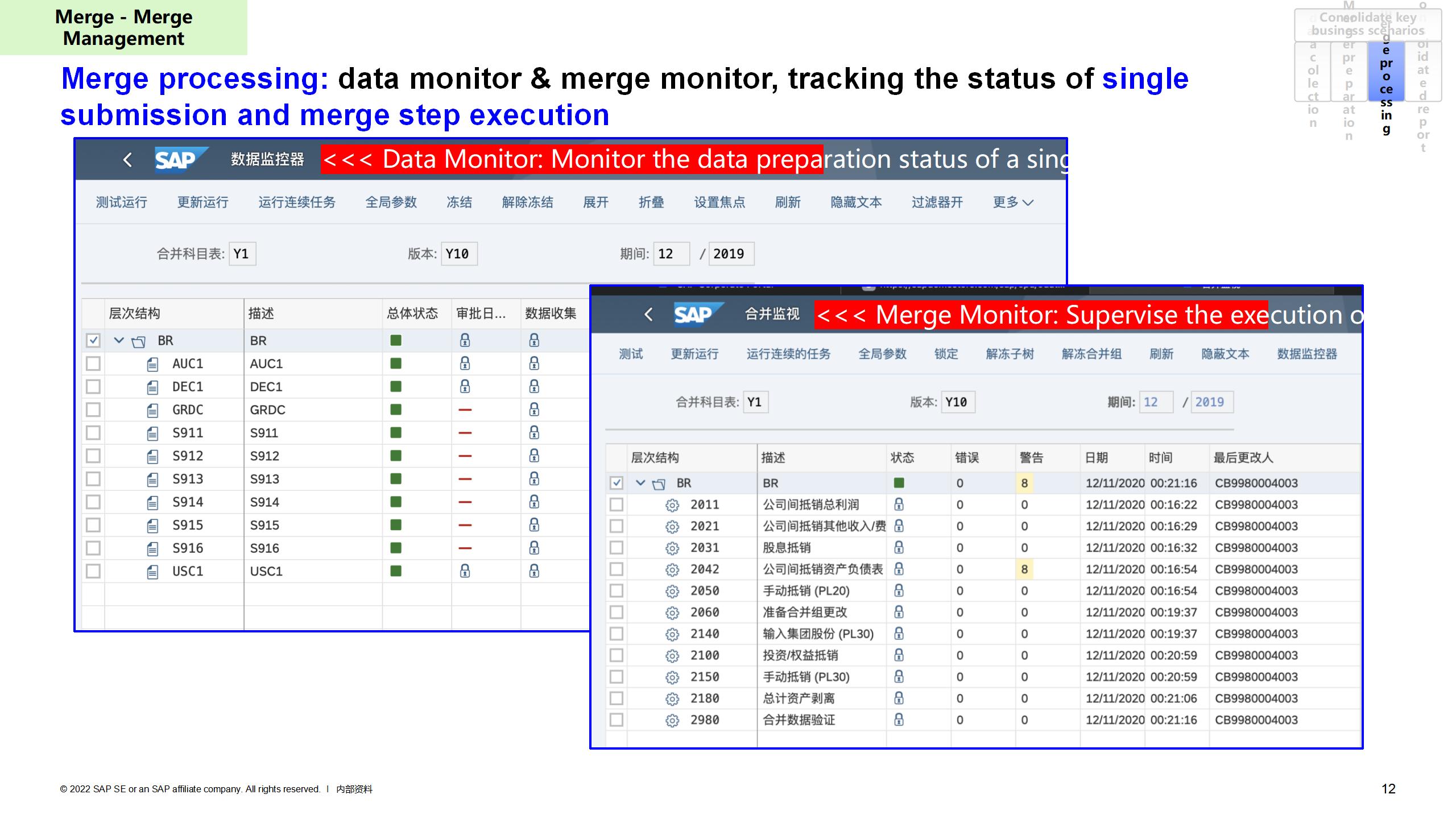Screen dimensions: 1456x819
Task: Click 全局参数 in Data Monitor toolbar
Action: pyautogui.click(x=391, y=202)
